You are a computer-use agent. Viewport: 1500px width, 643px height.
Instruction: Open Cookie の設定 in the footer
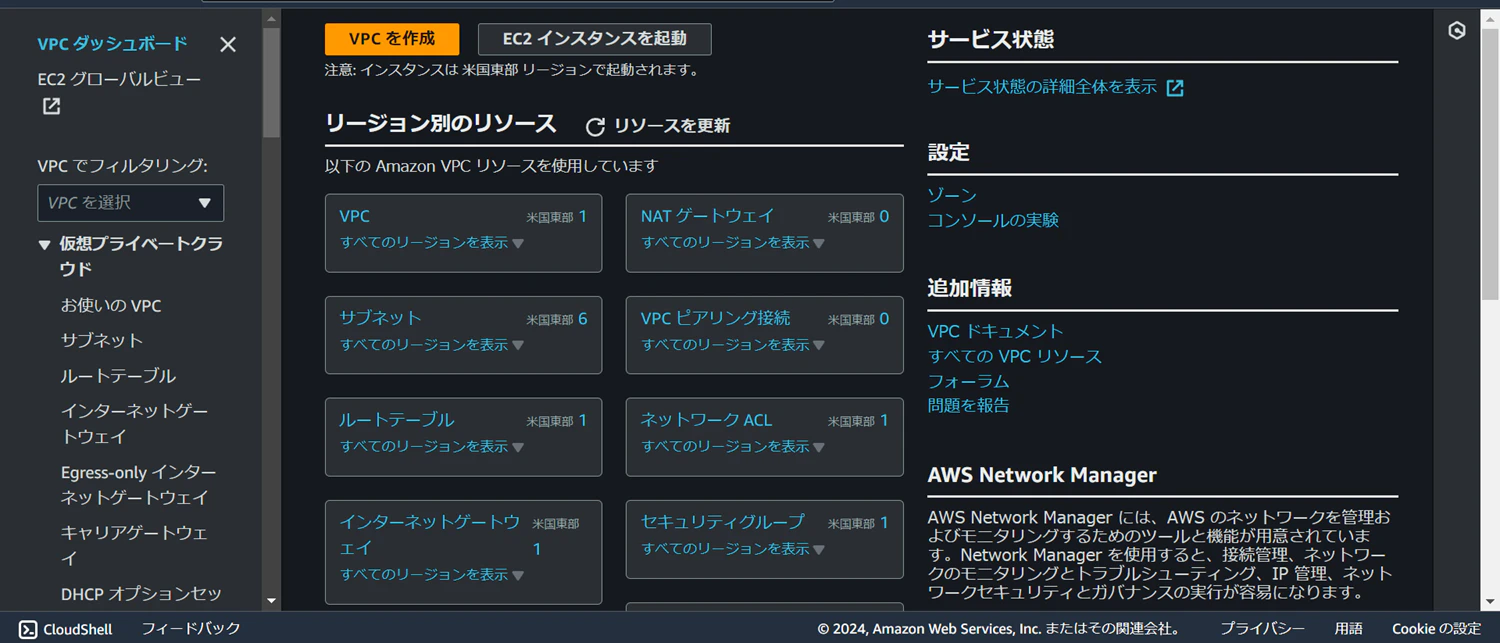click(x=1436, y=629)
